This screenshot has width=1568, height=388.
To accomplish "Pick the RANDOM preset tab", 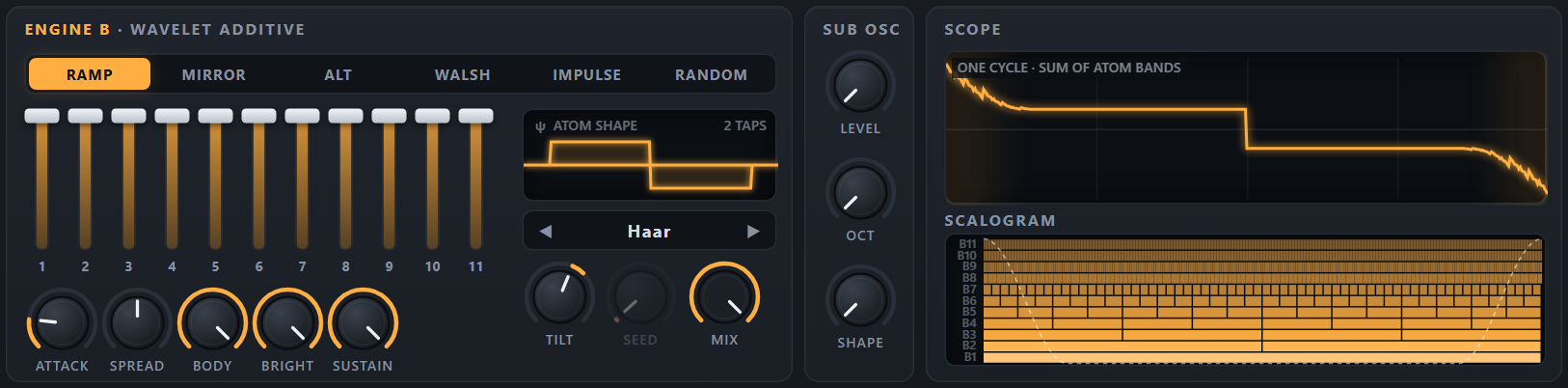I will pyautogui.click(x=712, y=74).
